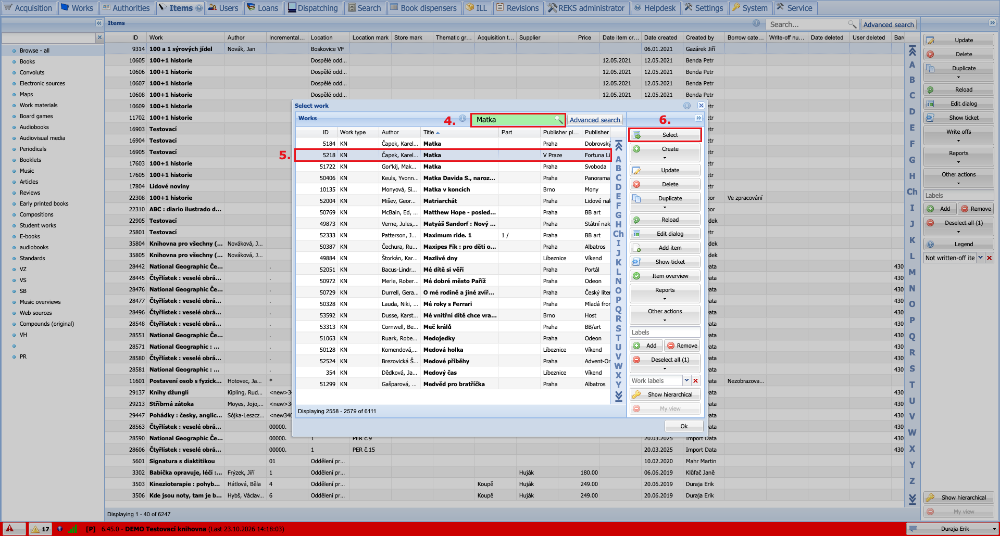Viewport: 1000px width, 536px height.
Task: Open Item overview in Select work dialog
Action: tap(665, 276)
